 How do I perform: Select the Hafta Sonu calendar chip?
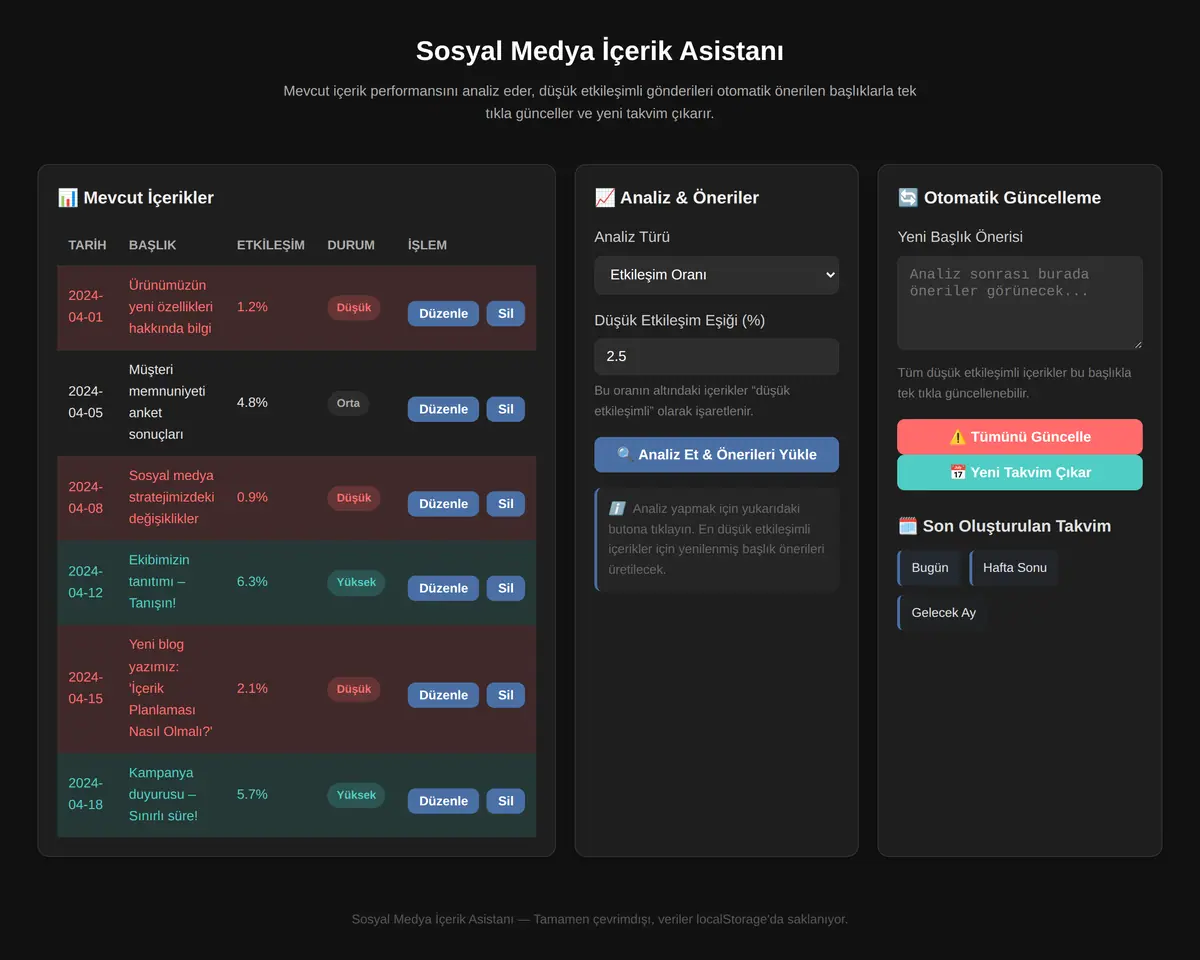(1014, 568)
